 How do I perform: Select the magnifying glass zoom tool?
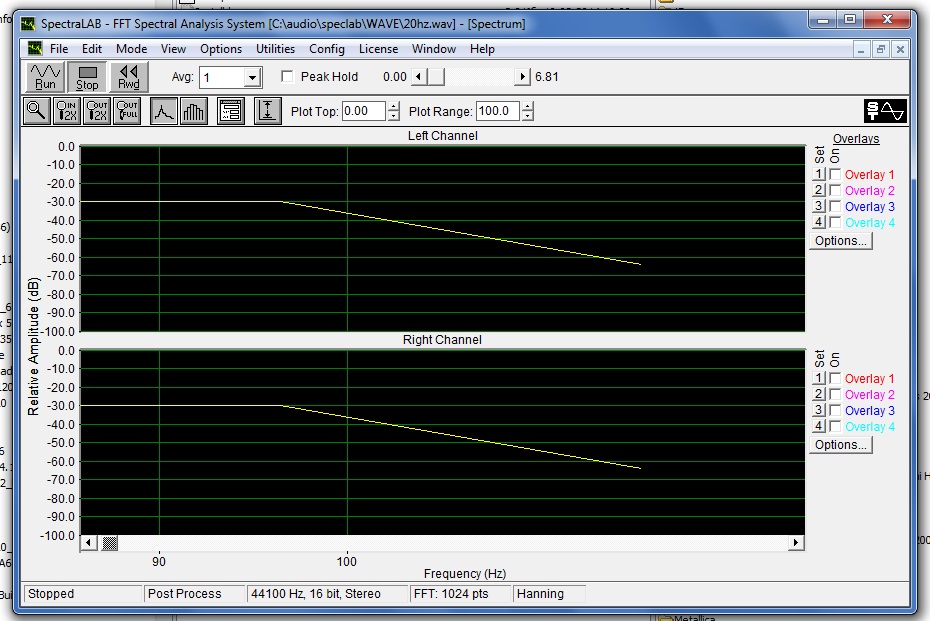pyautogui.click(x=37, y=111)
